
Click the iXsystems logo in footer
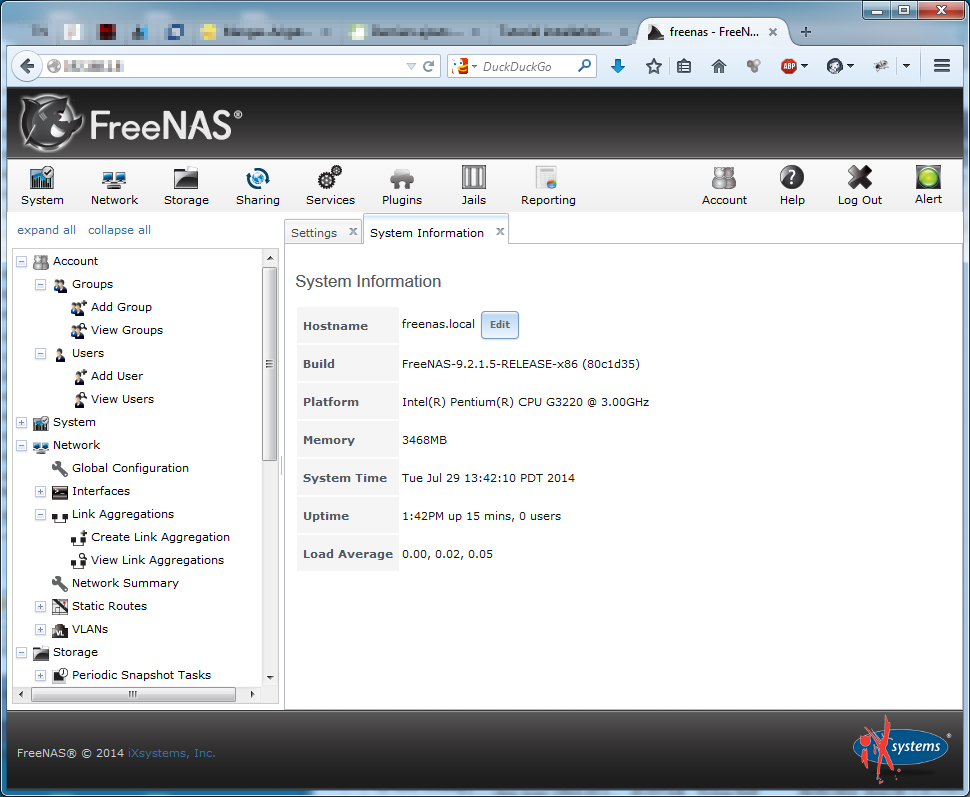coord(902,748)
